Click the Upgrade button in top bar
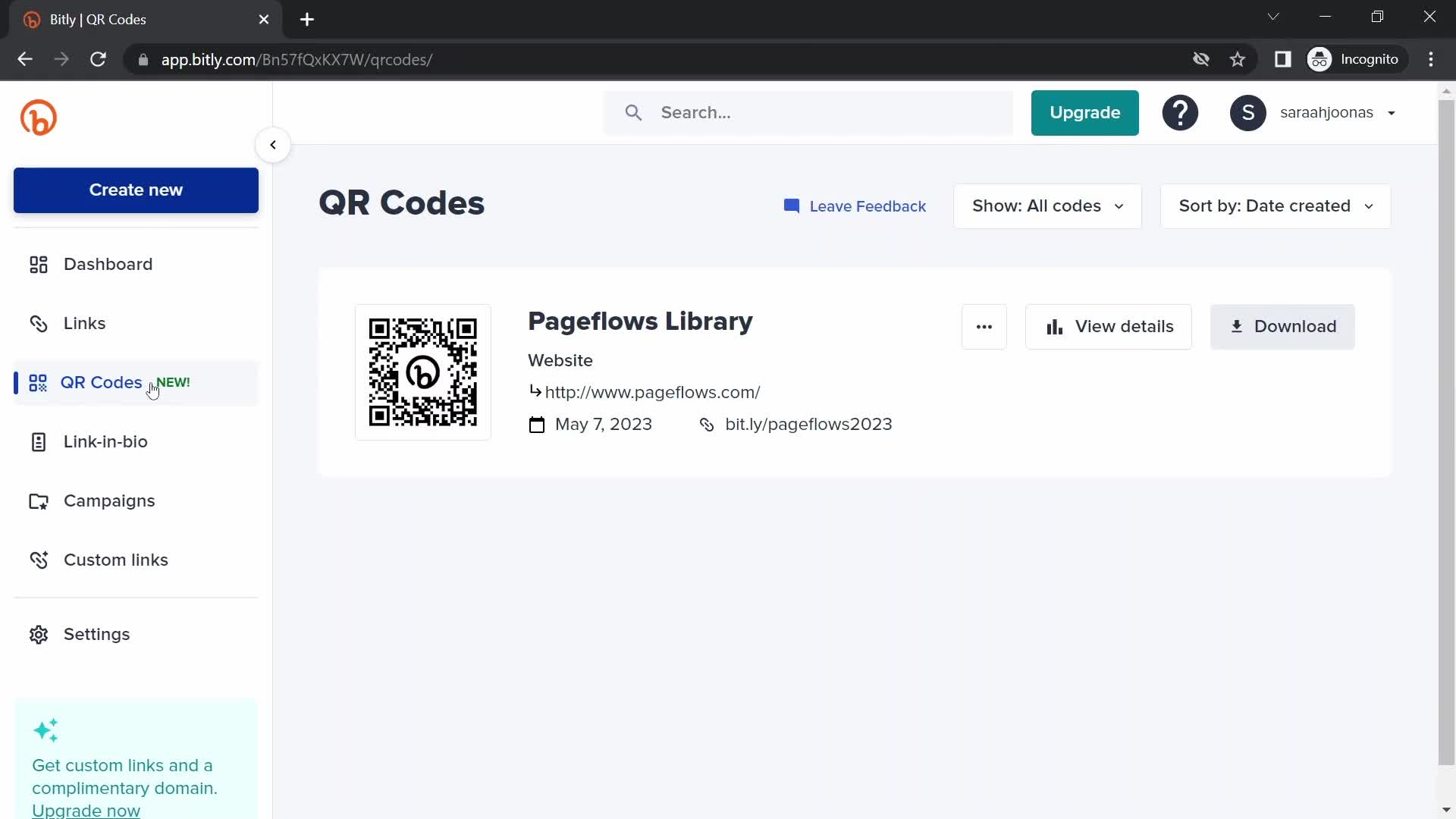This screenshot has height=819, width=1456. [x=1086, y=112]
